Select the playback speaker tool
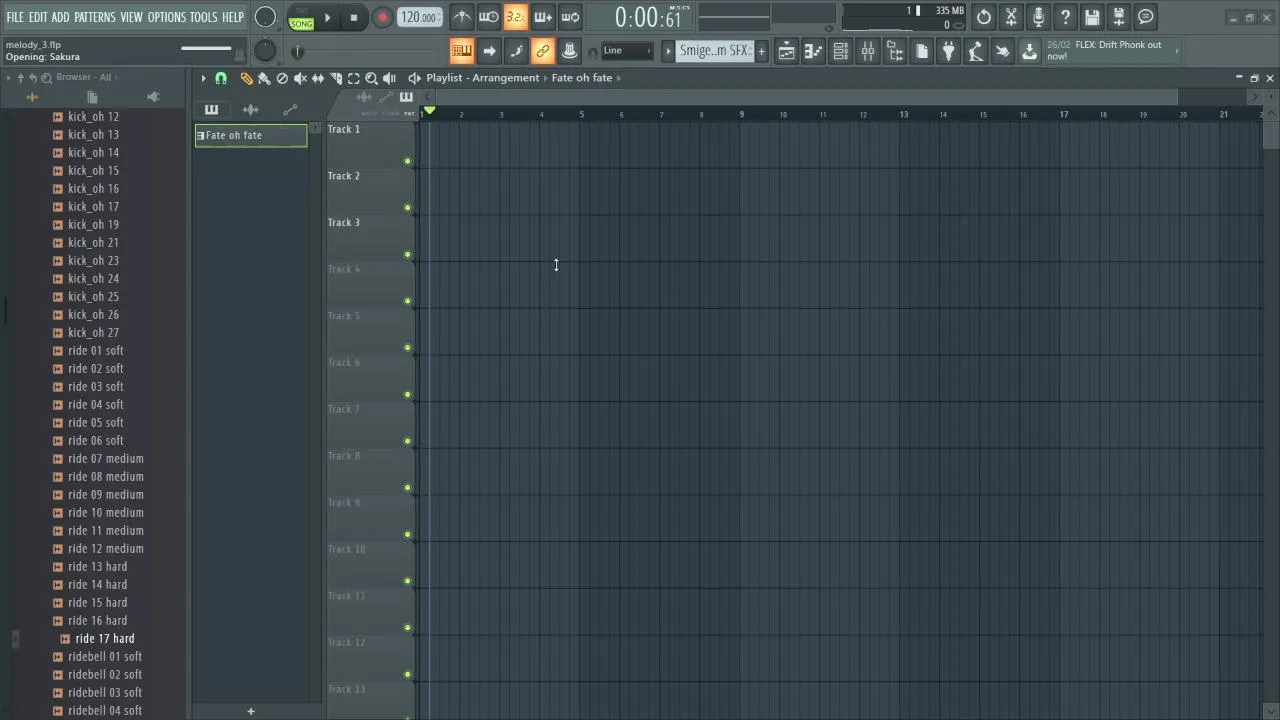 coord(389,78)
